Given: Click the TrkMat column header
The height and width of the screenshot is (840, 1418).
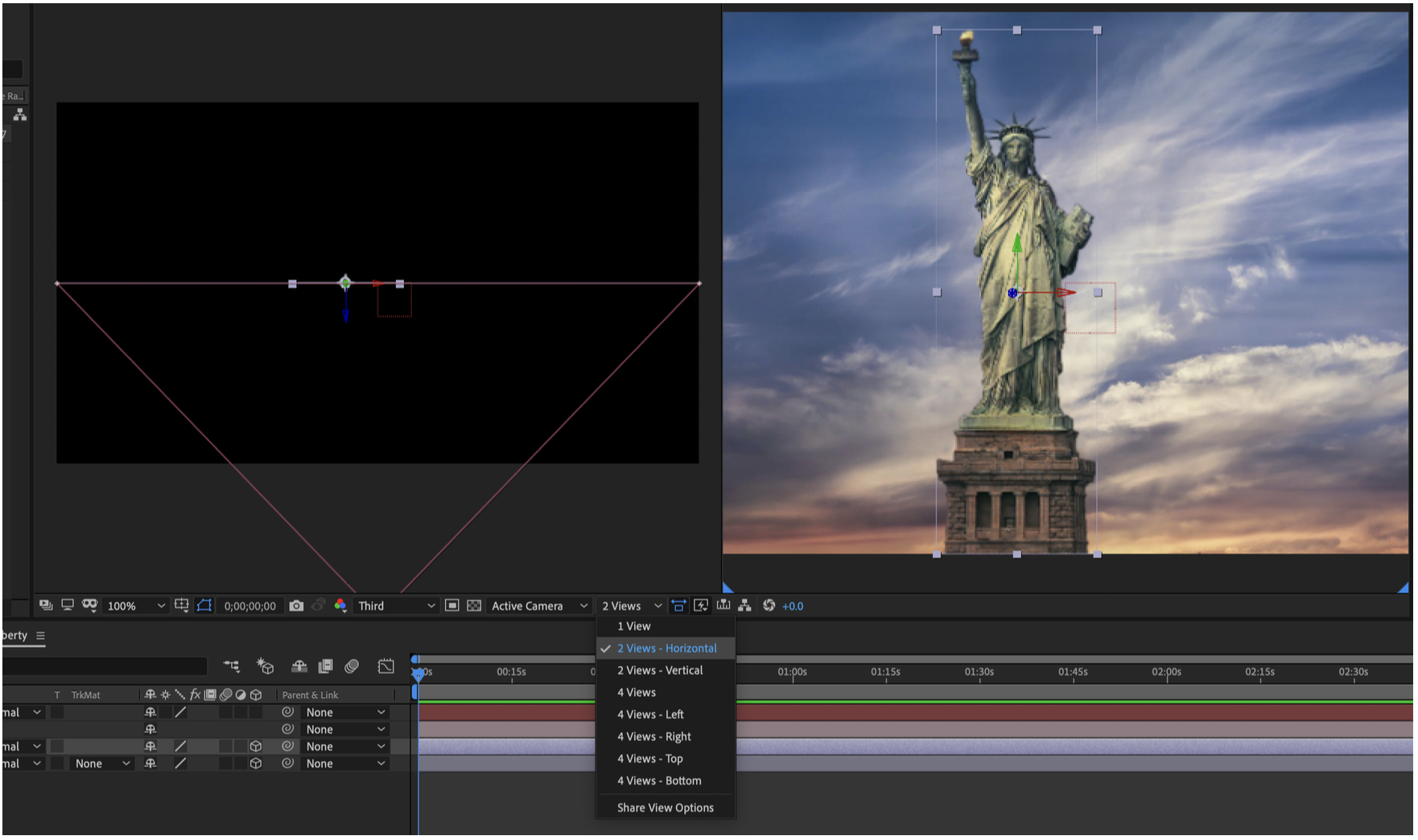Looking at the screenshot, I should pyautogui.click(x=85, y=695).
